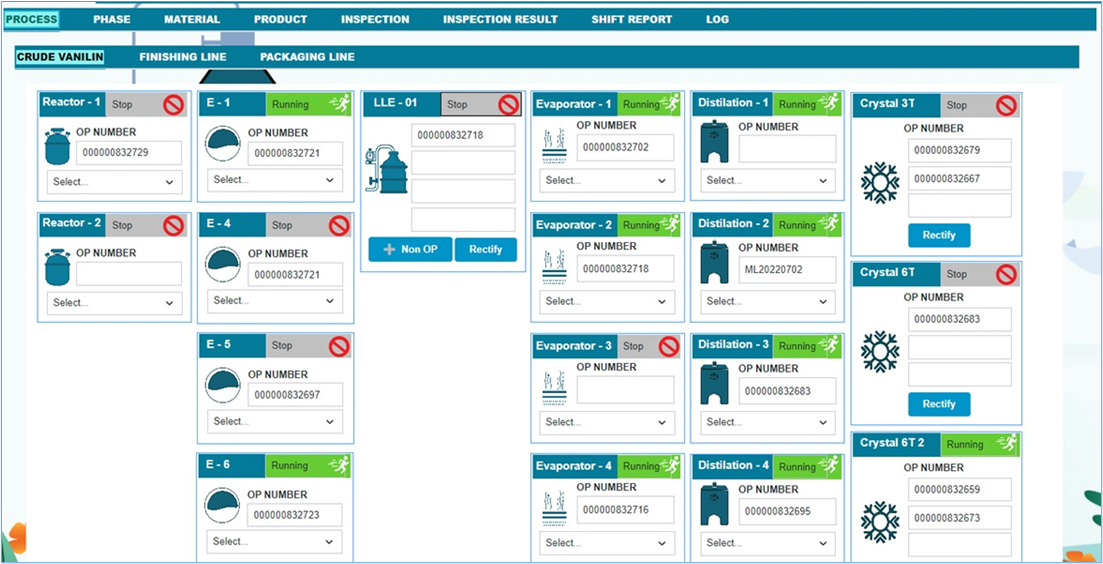The width and height of the screenshot is (1103, 564).
Task: Open the MATERIAL menu
Action: click(x=192, y=20)
